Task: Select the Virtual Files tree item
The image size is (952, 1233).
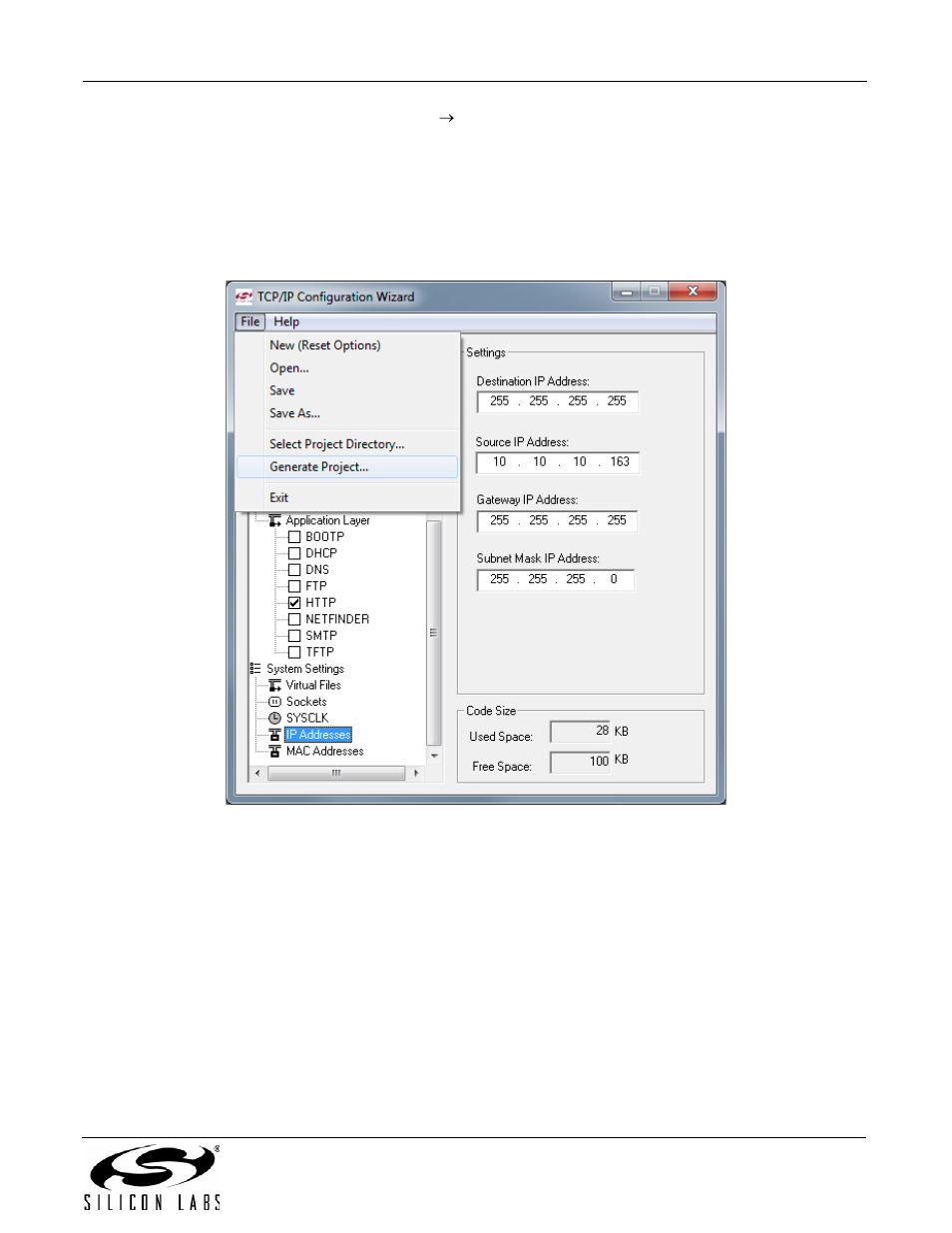Action: click(313, 686)
